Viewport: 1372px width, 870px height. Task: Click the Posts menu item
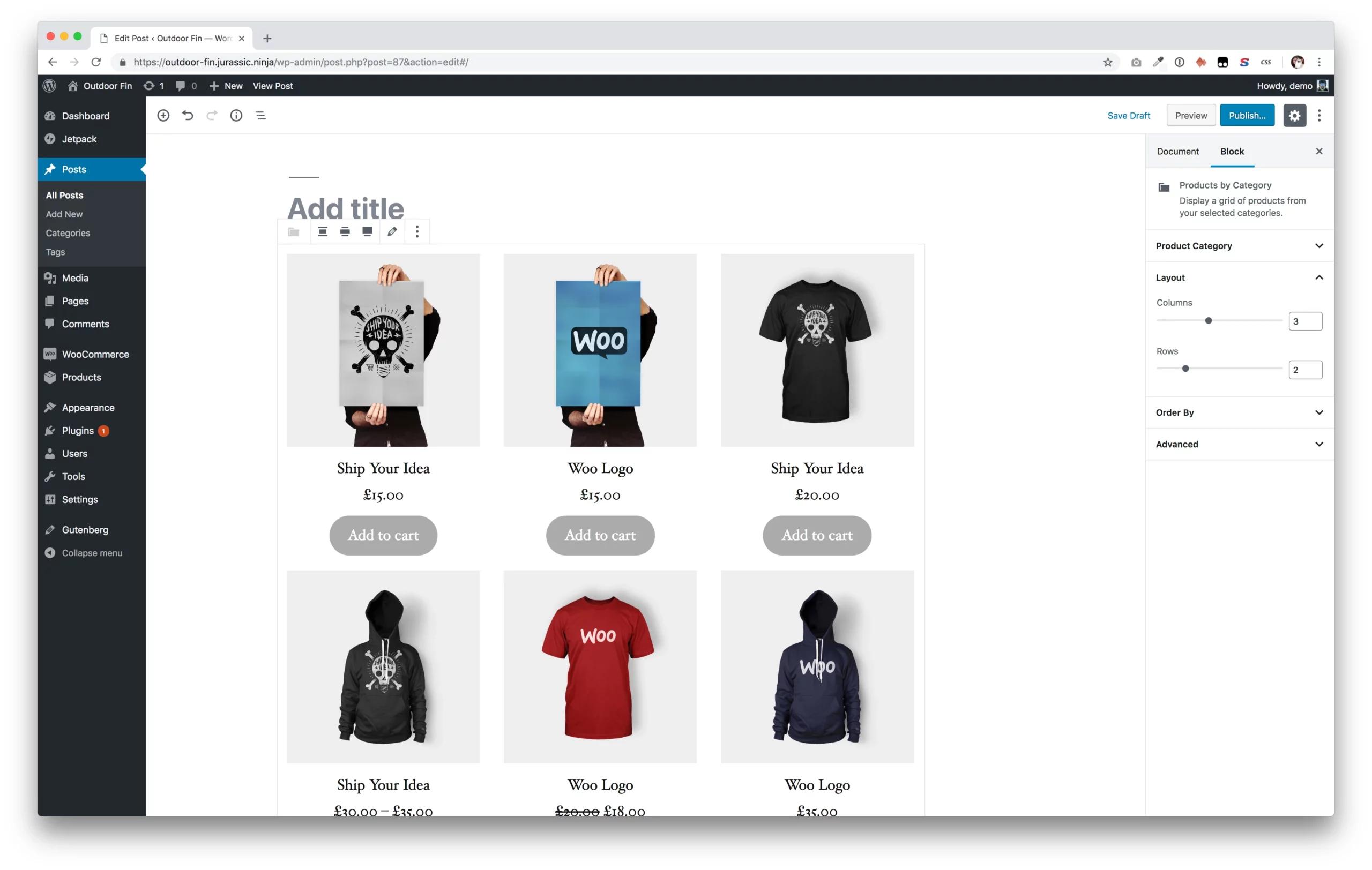(73, 169)
